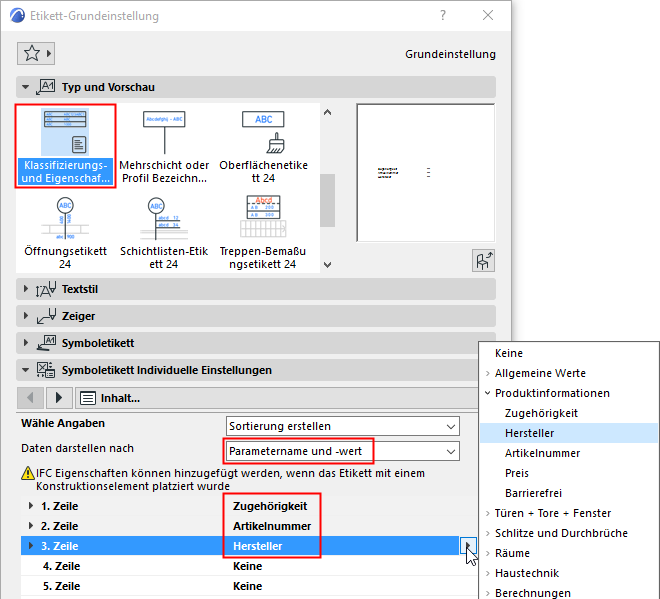Expand the 2. Zeile row
Screen dimensions: 660x599
[31, 526]
